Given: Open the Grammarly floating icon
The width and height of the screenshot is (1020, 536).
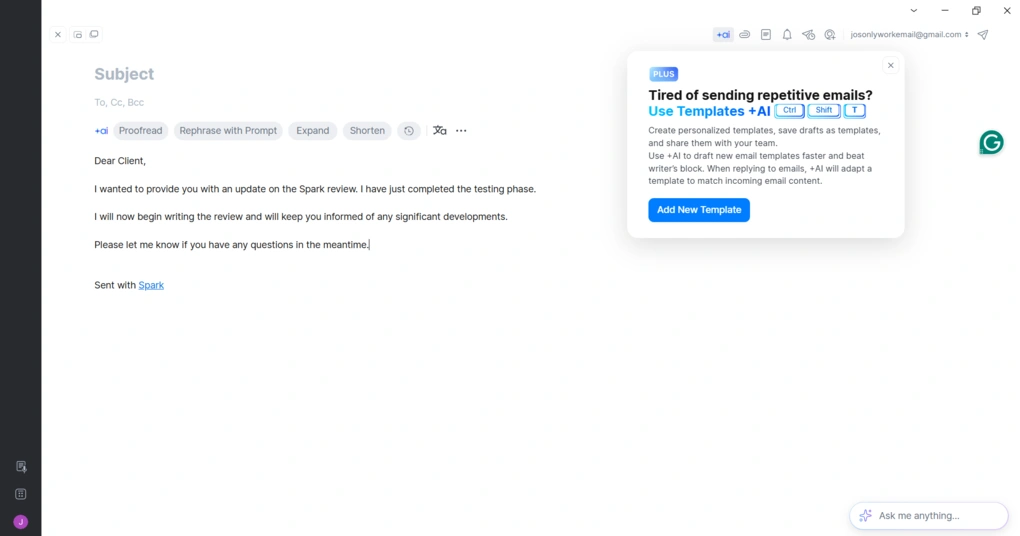Looking at the screenshot, I should point(991,142).
